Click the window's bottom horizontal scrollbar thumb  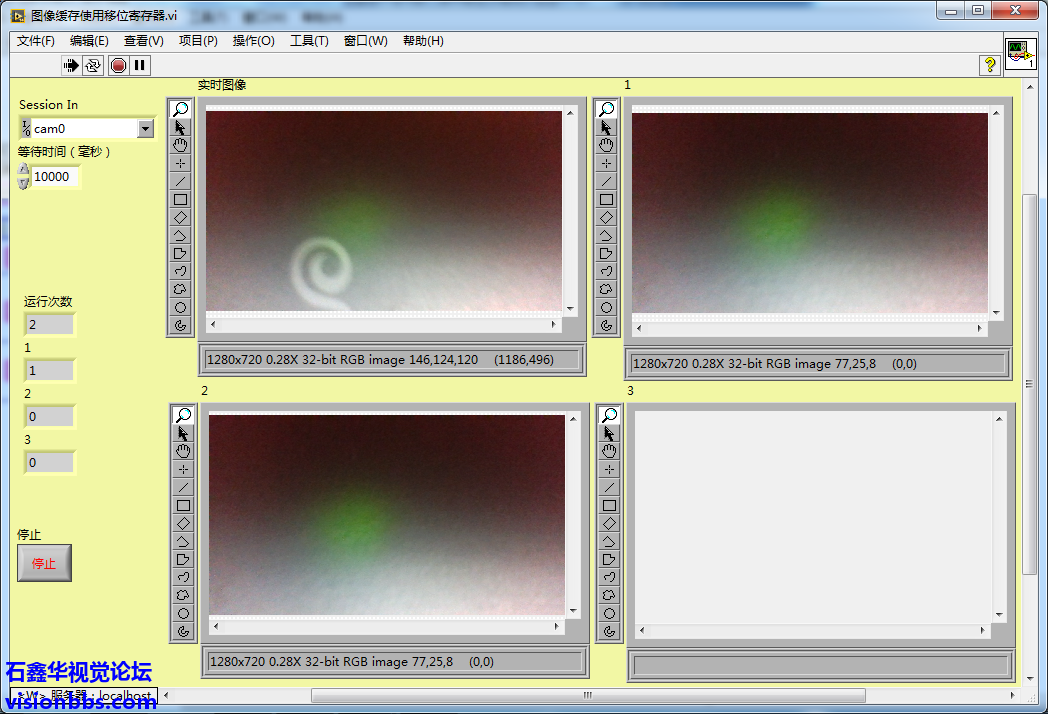coord(588,696)
